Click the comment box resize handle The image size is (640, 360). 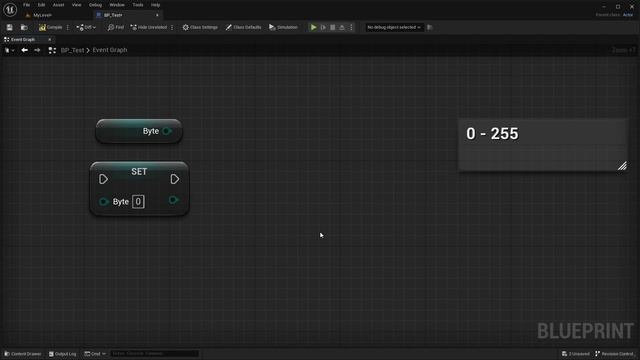pos(622,166)
